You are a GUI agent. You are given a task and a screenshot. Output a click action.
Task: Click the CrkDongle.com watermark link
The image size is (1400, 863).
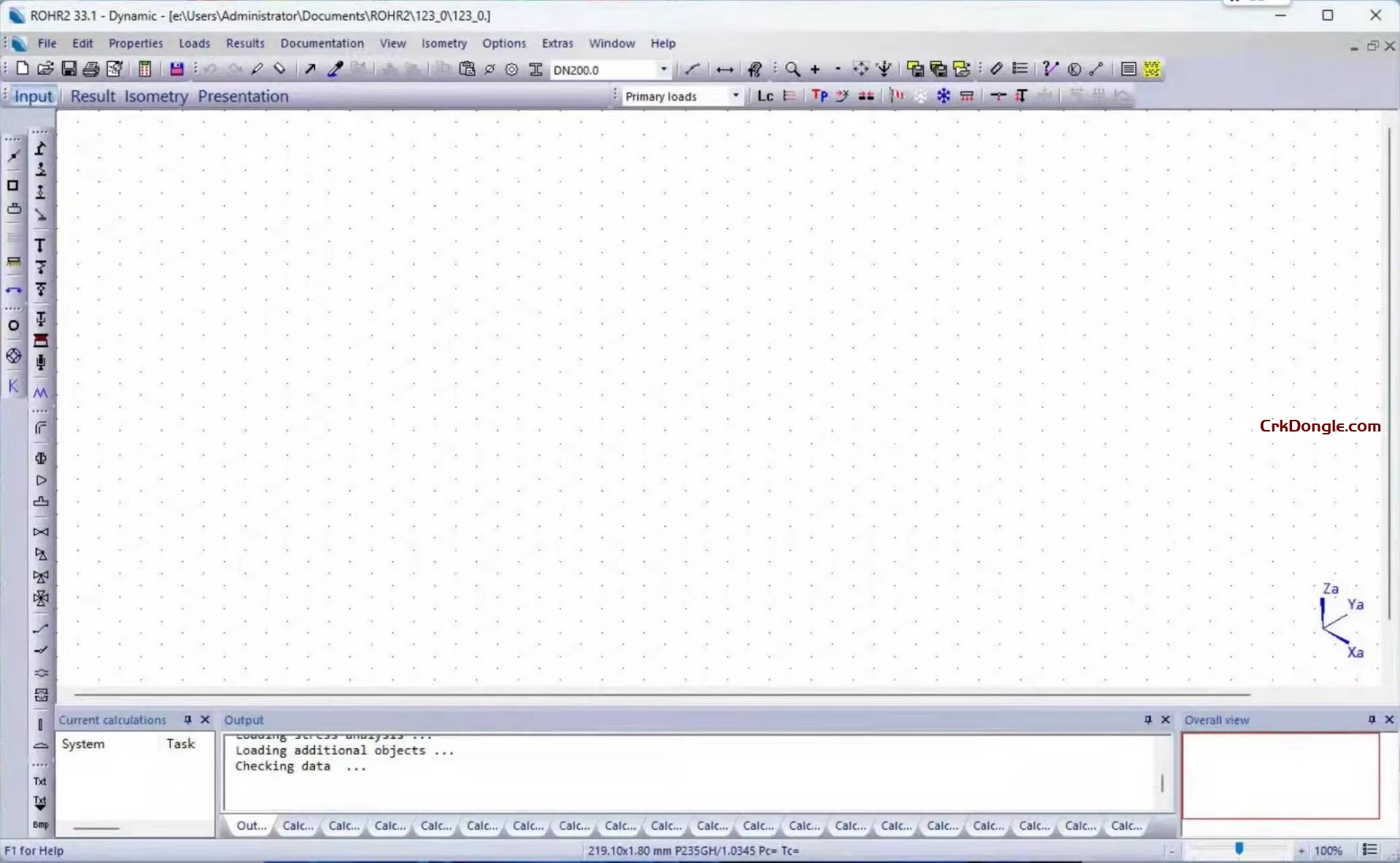1320,426
